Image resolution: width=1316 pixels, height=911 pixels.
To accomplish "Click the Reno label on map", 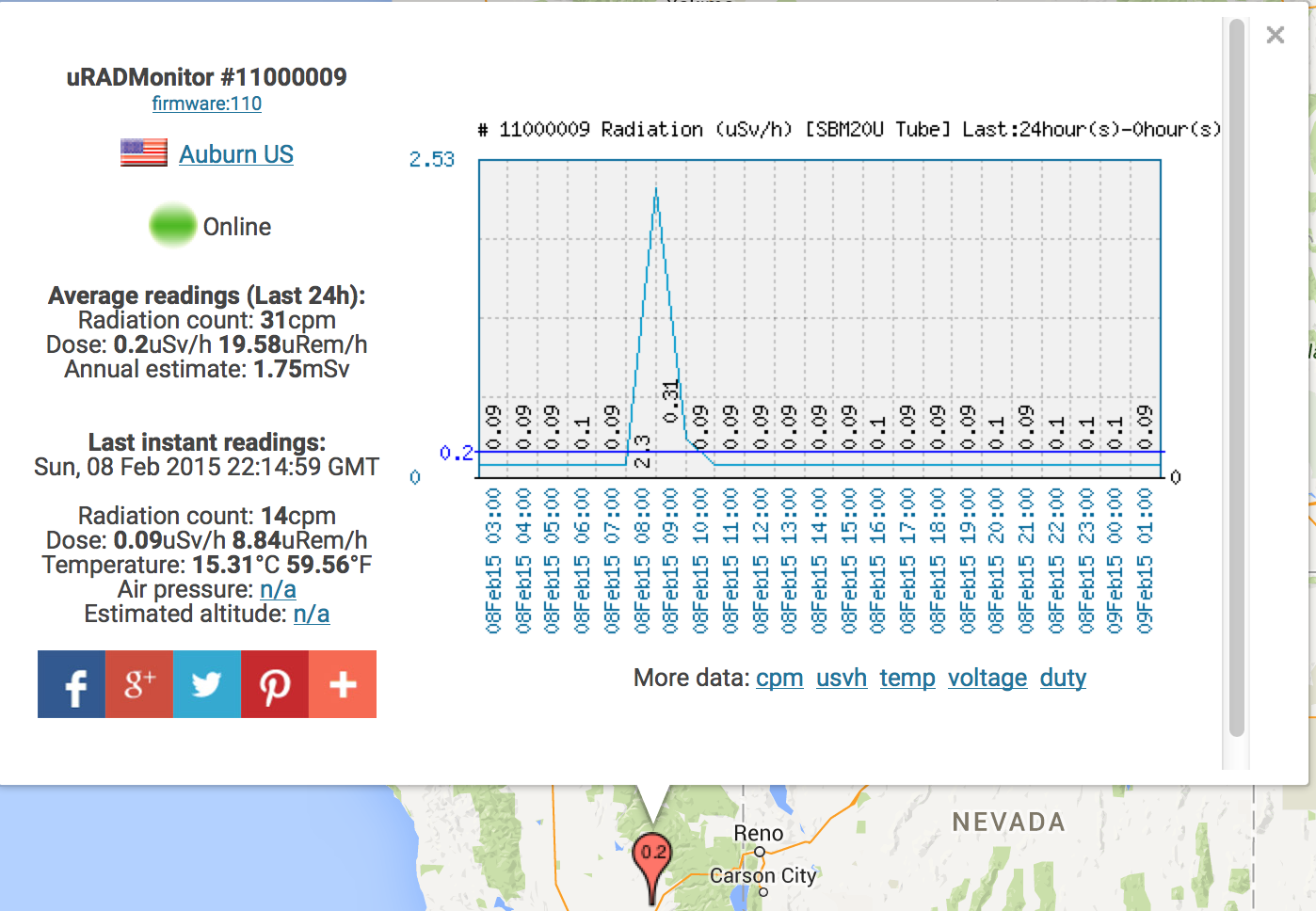I will point(758,833).
